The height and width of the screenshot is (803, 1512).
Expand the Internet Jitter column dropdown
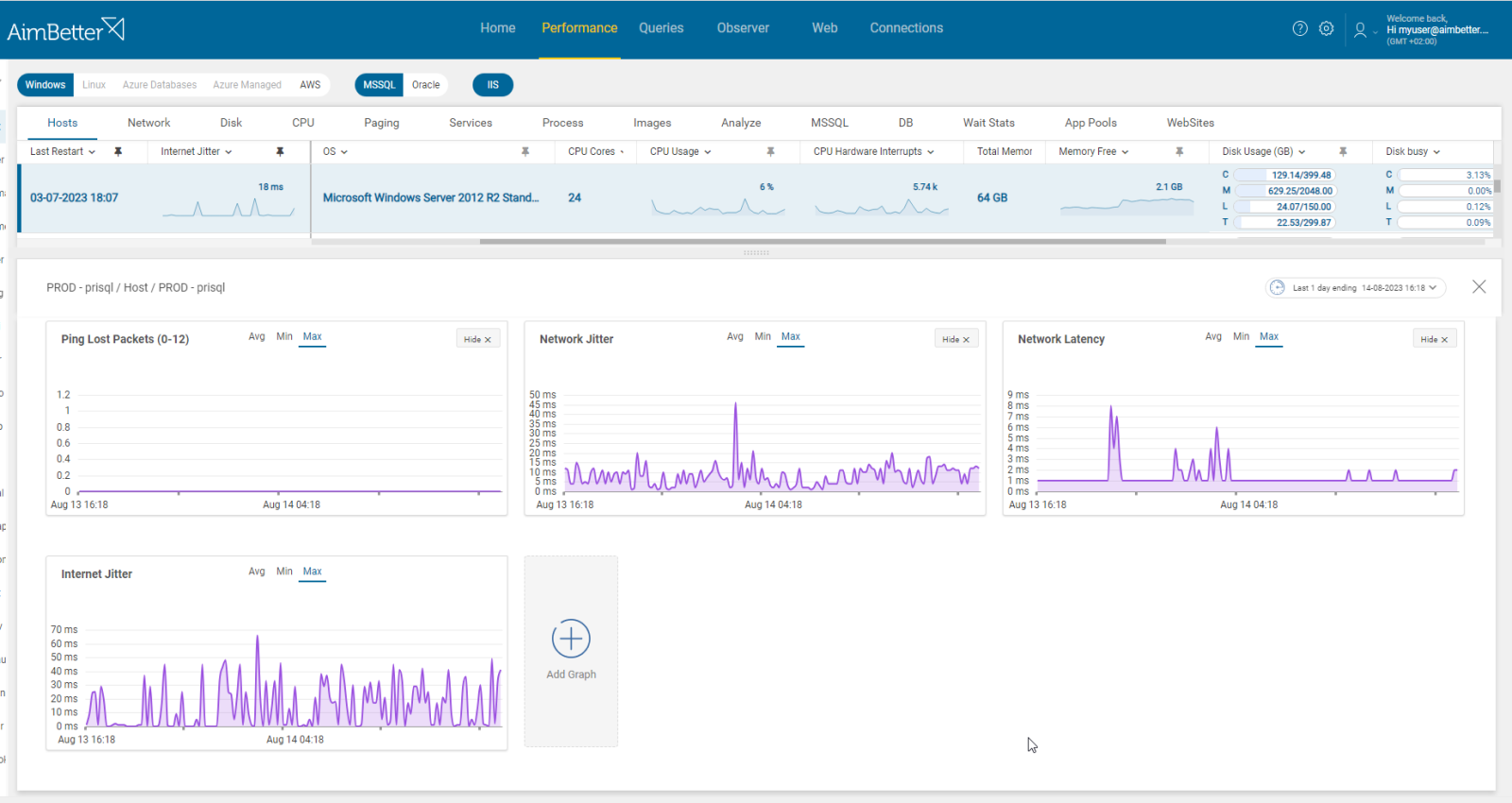coord(229,152)
